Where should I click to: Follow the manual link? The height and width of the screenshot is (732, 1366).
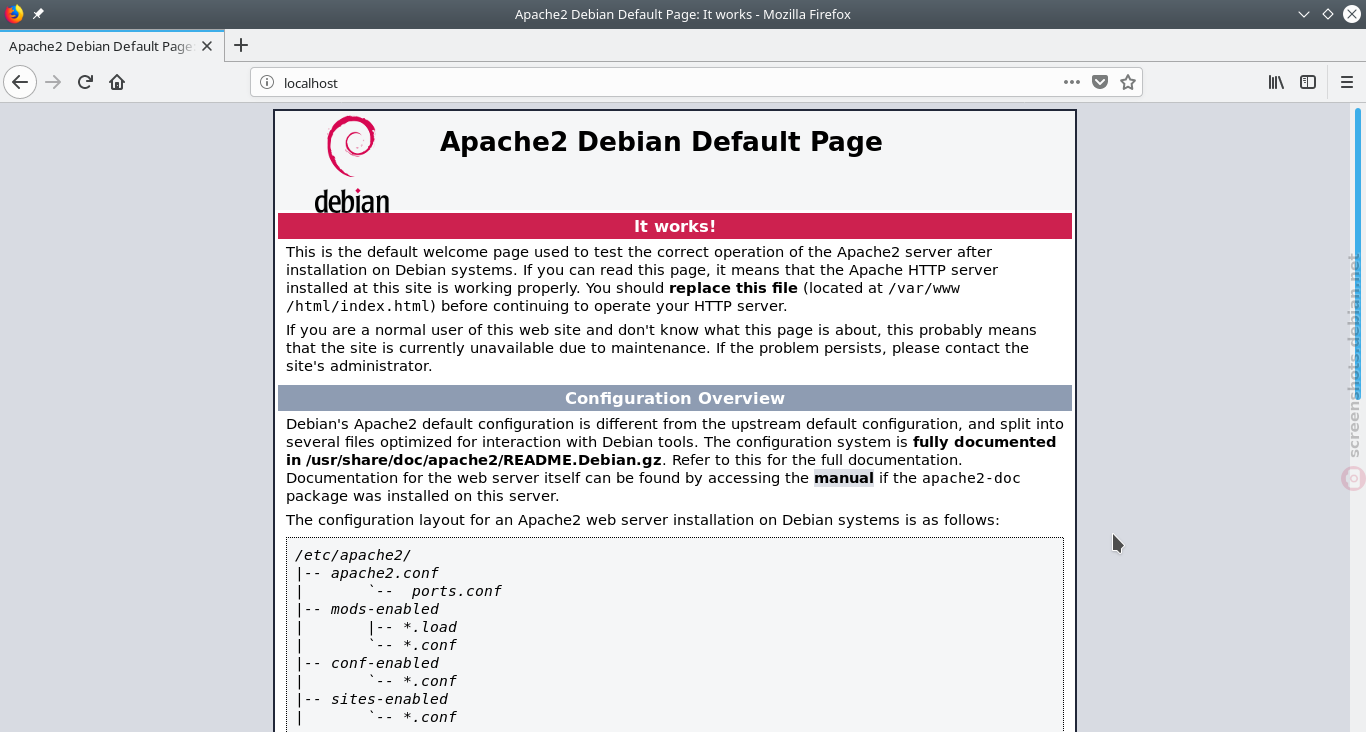[x=844, y=478]
